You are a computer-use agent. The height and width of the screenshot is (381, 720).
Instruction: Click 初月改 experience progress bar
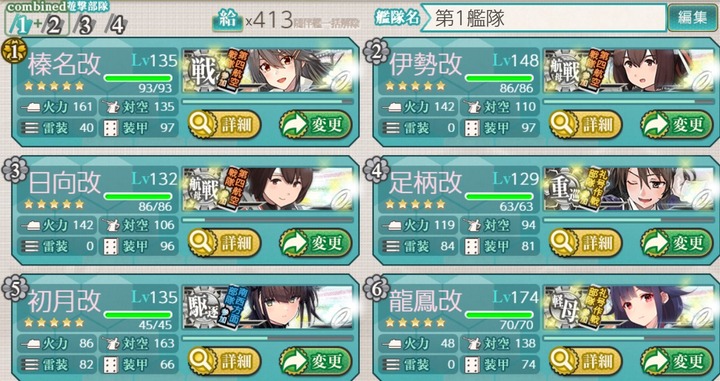(268, 338)
